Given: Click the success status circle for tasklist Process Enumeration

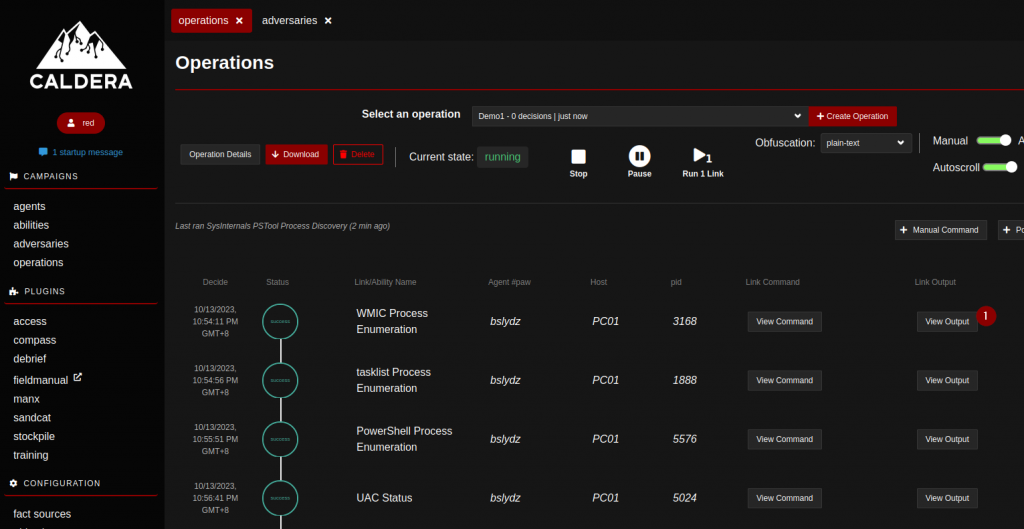Looking at the screenshot, I should [280, 380].
